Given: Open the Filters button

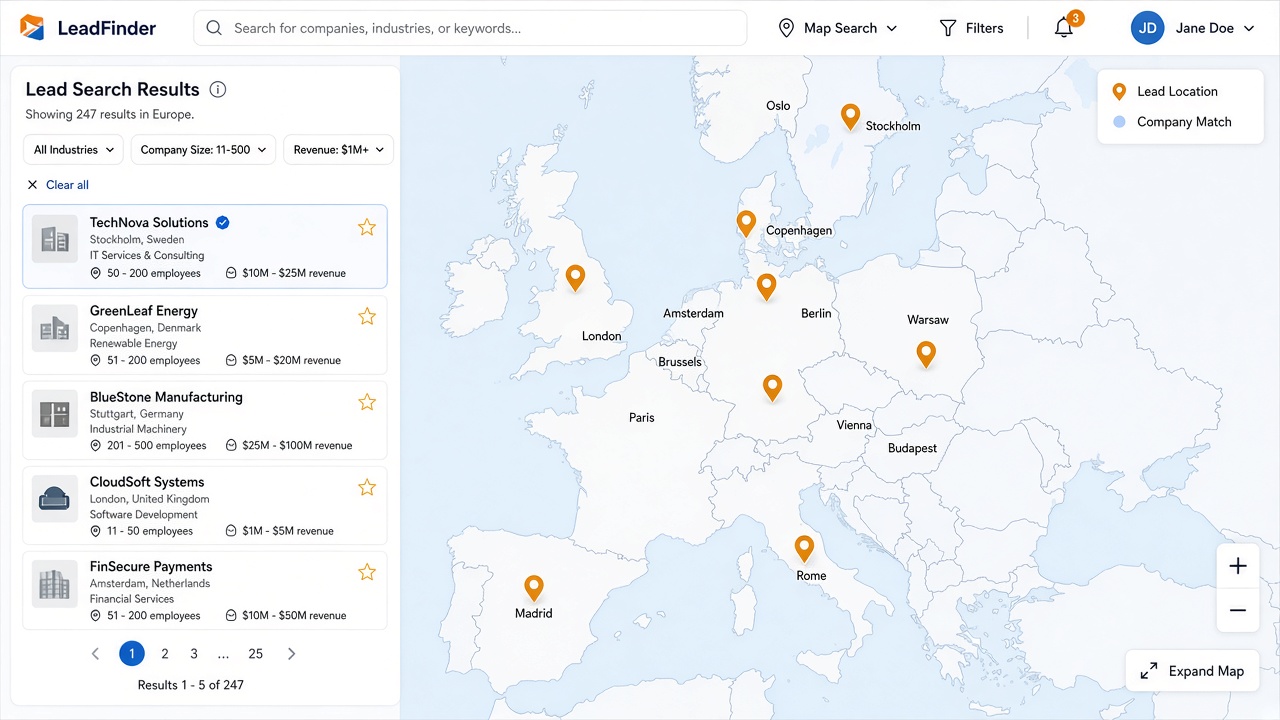Looking at the screenshot, I should (x=972, y=28).
